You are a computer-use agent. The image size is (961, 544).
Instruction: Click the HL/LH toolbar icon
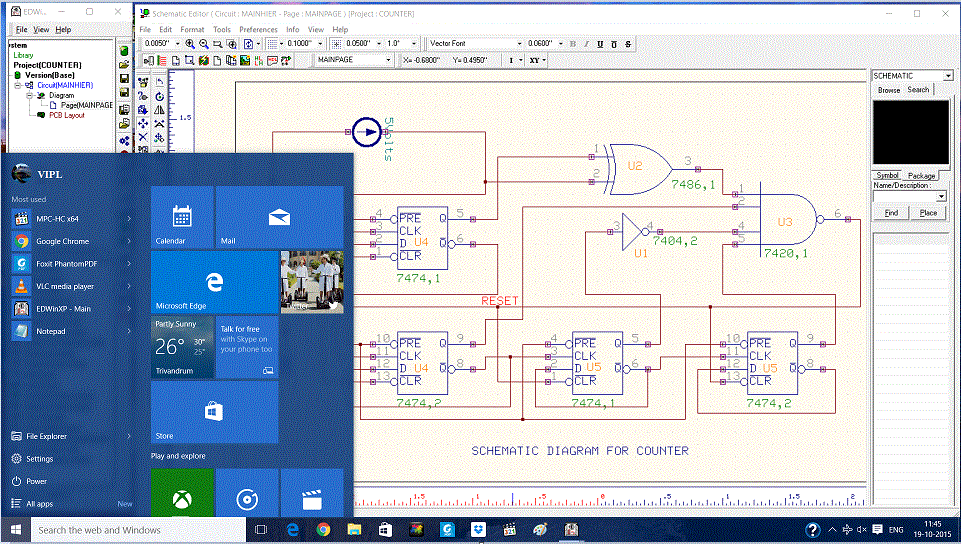click(x=259, y=60)
